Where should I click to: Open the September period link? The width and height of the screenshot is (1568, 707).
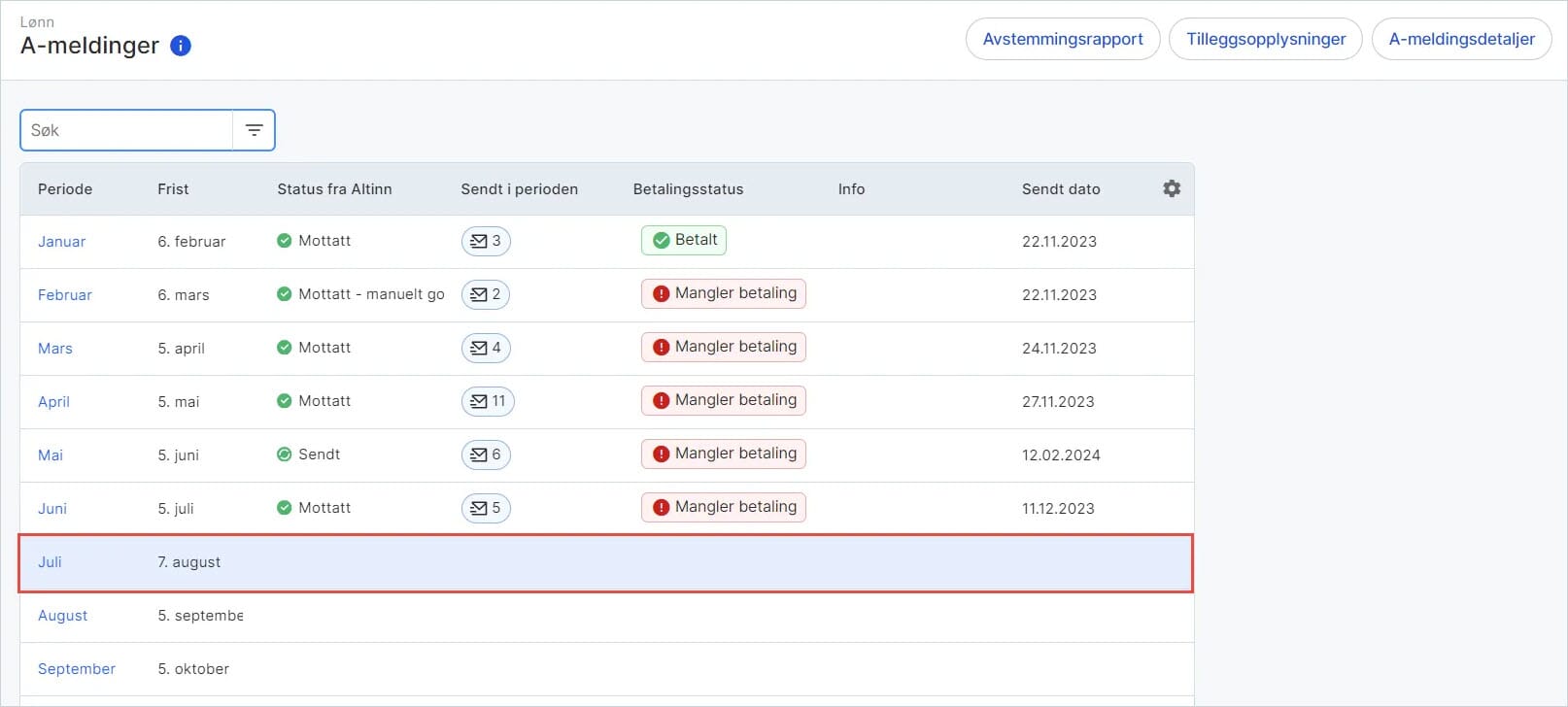point(77,669)
